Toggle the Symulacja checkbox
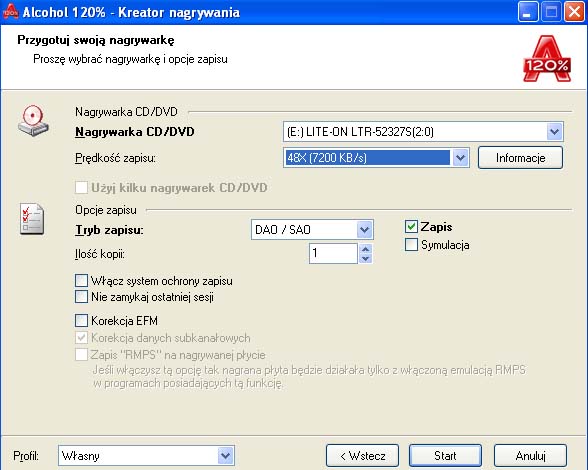Image resolution: width=588 pixels, height=470 pixels. (411, 245)
